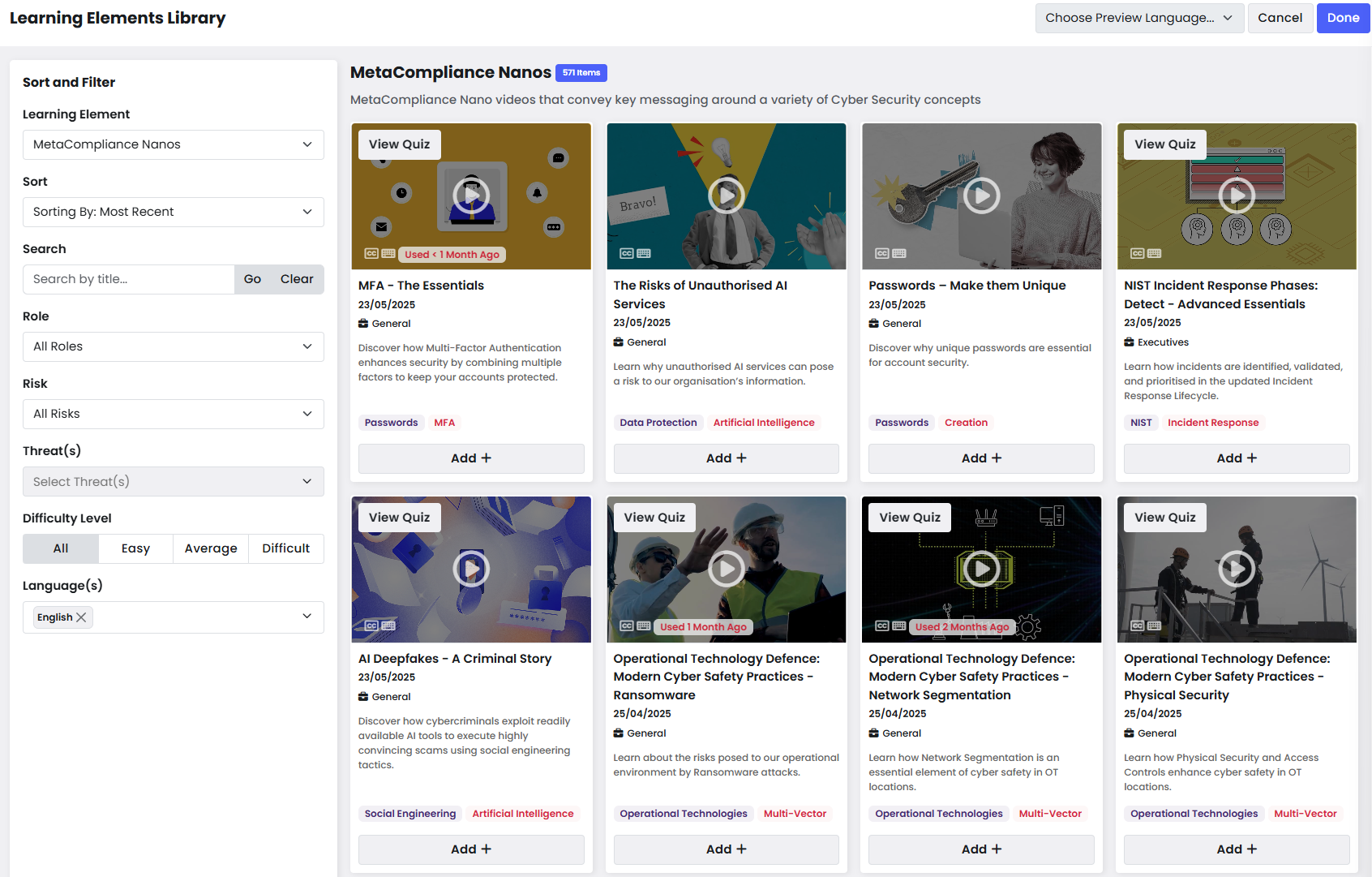The width and height of the screenshot is (1372, 877).
Task: Add AI Deepfakes - A Criminal Story
Action: (x=471, y=849)
